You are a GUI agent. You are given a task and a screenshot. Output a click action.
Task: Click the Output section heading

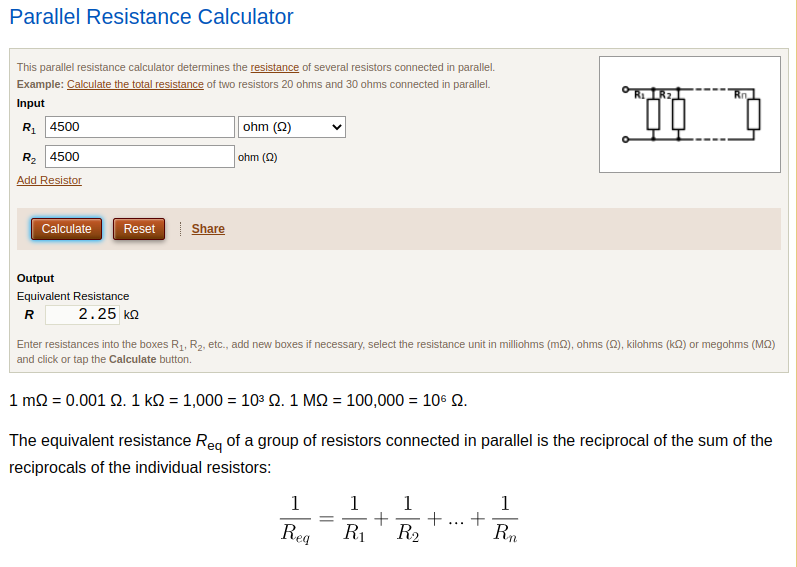36,278
